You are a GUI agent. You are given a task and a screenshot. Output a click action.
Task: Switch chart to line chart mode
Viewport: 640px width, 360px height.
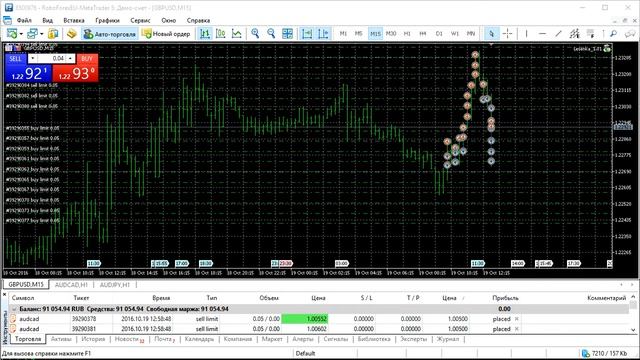(237, 33)
